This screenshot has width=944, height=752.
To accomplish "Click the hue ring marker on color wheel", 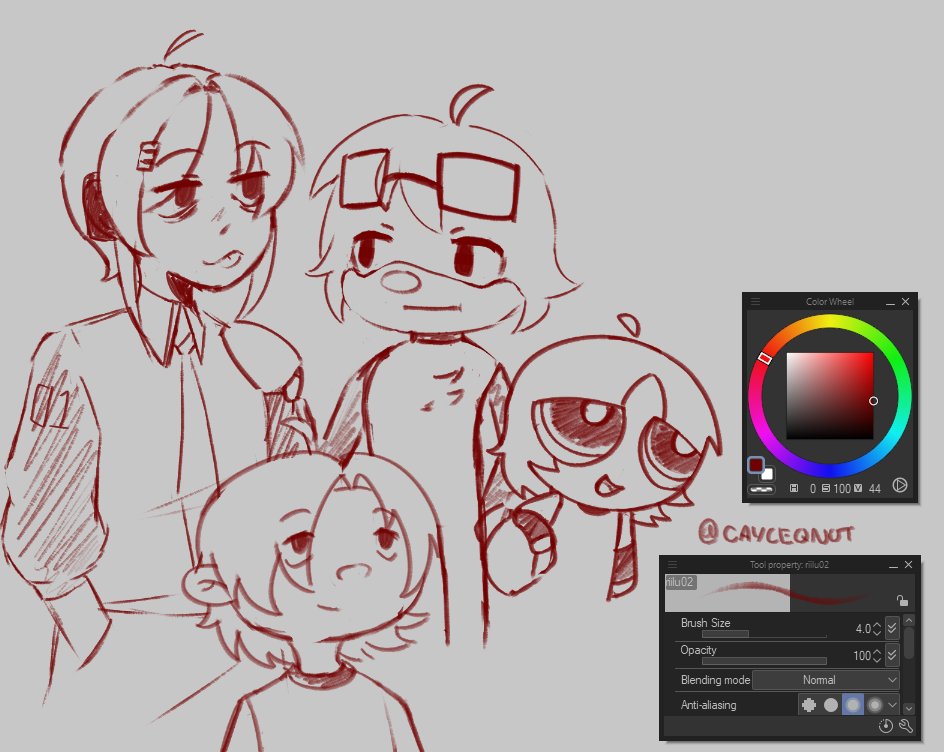I will tap(764, 358).
